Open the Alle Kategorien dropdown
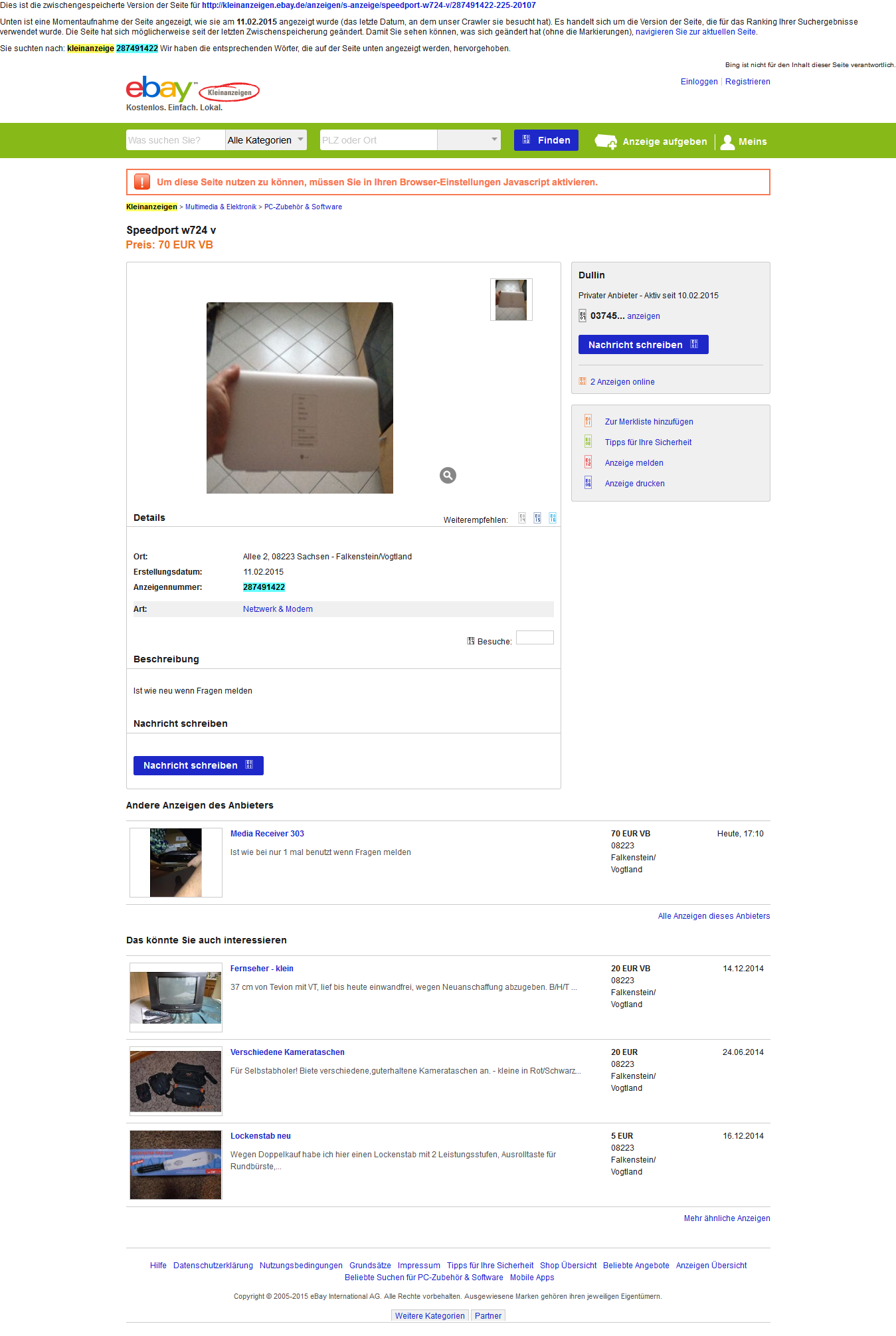 (x=266, y=140)
